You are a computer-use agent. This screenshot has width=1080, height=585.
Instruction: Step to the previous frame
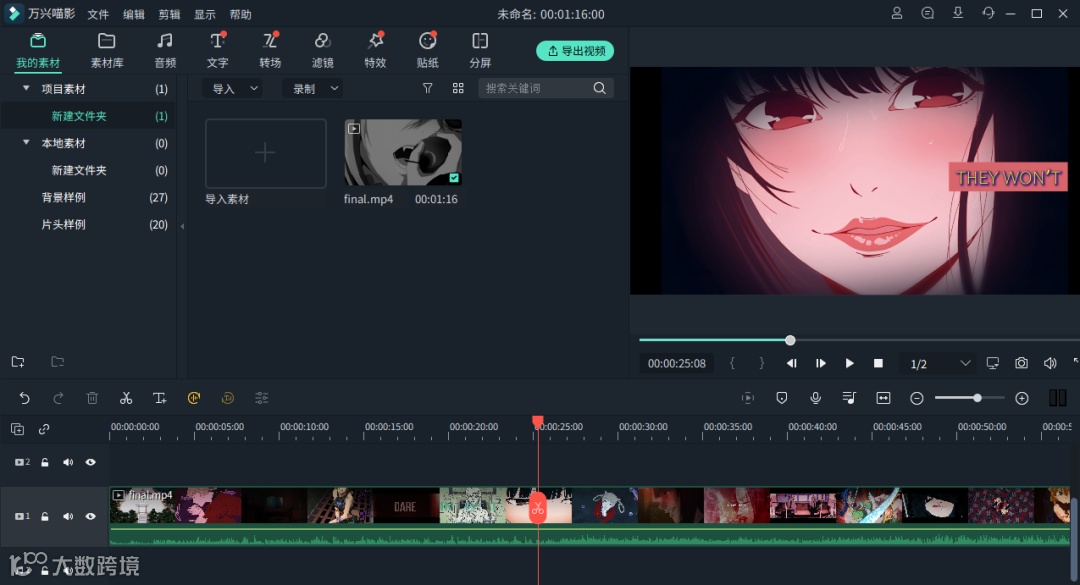[791, 363]
